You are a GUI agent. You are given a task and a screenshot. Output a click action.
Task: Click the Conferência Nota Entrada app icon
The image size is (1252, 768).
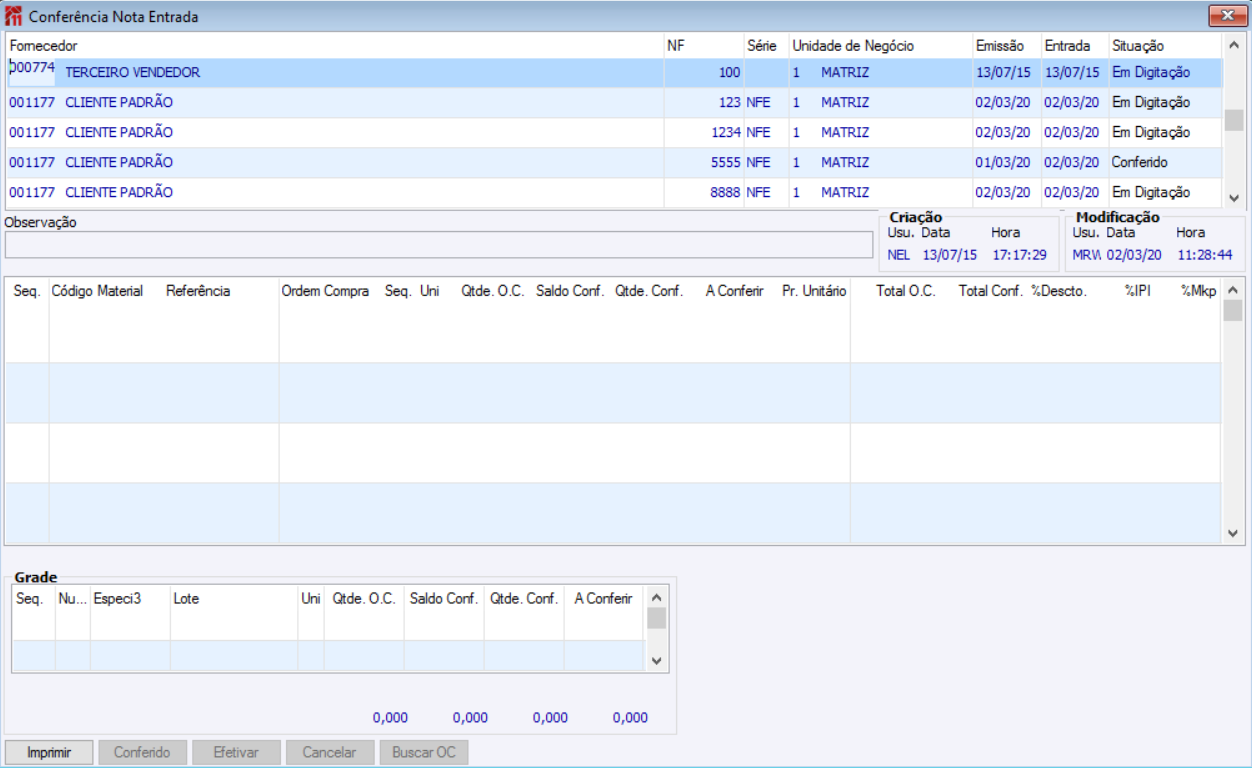point(14,16)
